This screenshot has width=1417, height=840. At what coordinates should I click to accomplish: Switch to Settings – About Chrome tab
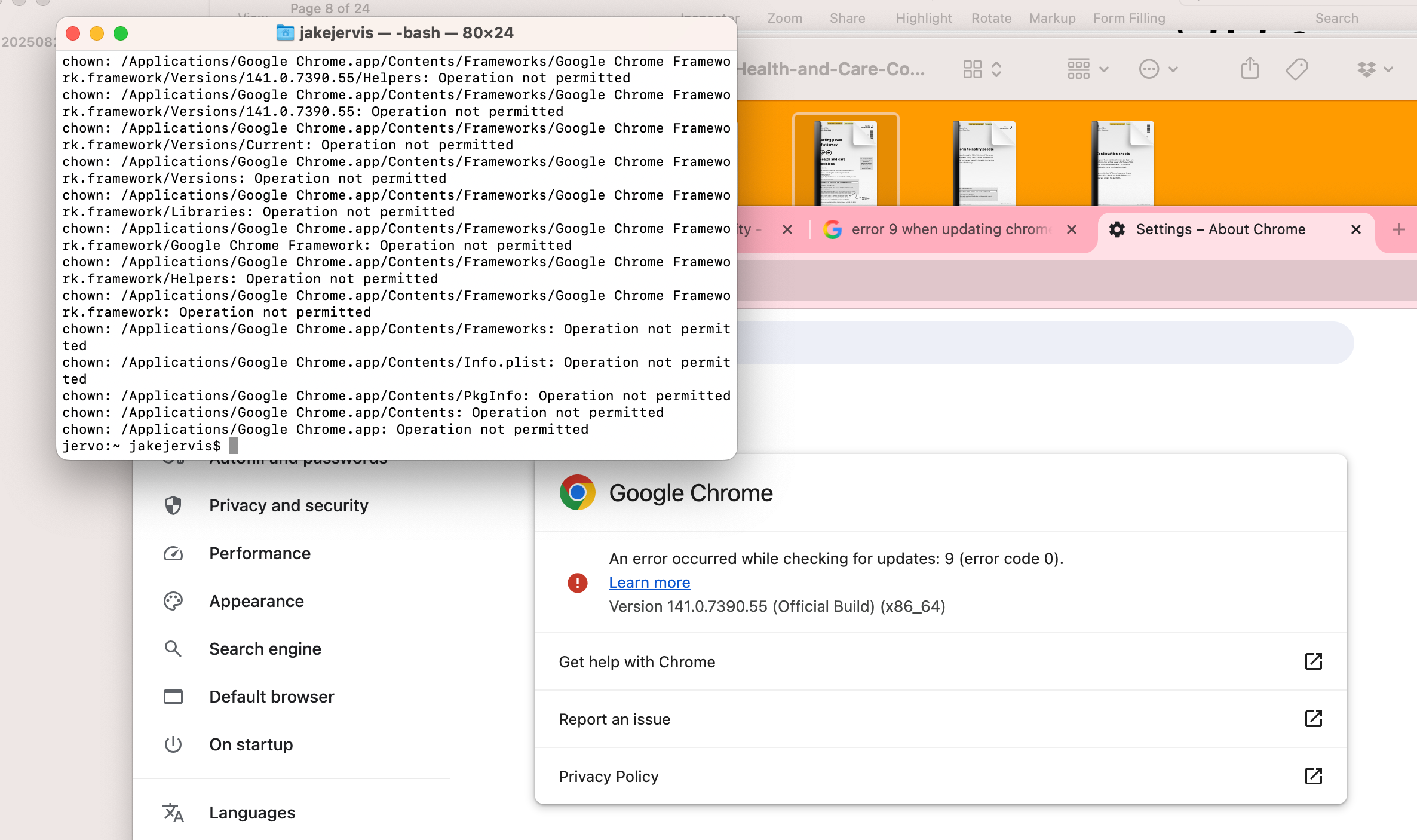point(1220,229)
